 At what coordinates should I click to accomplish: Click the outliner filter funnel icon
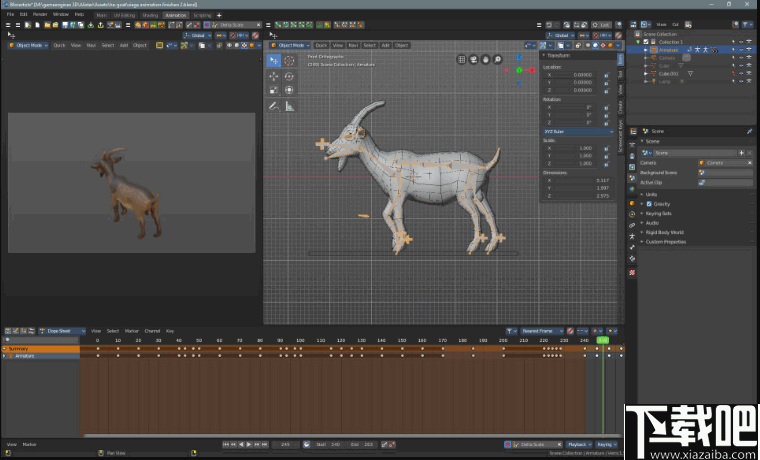(x=746, y=24)
